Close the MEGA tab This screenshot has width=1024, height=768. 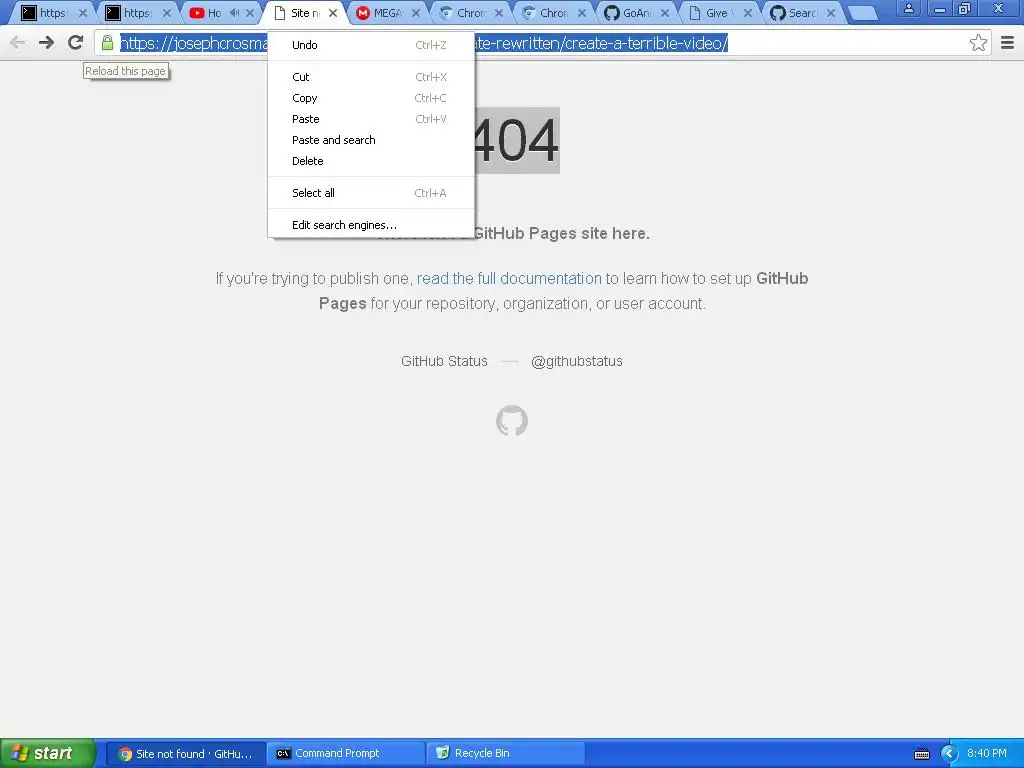[x=415, y=13]
